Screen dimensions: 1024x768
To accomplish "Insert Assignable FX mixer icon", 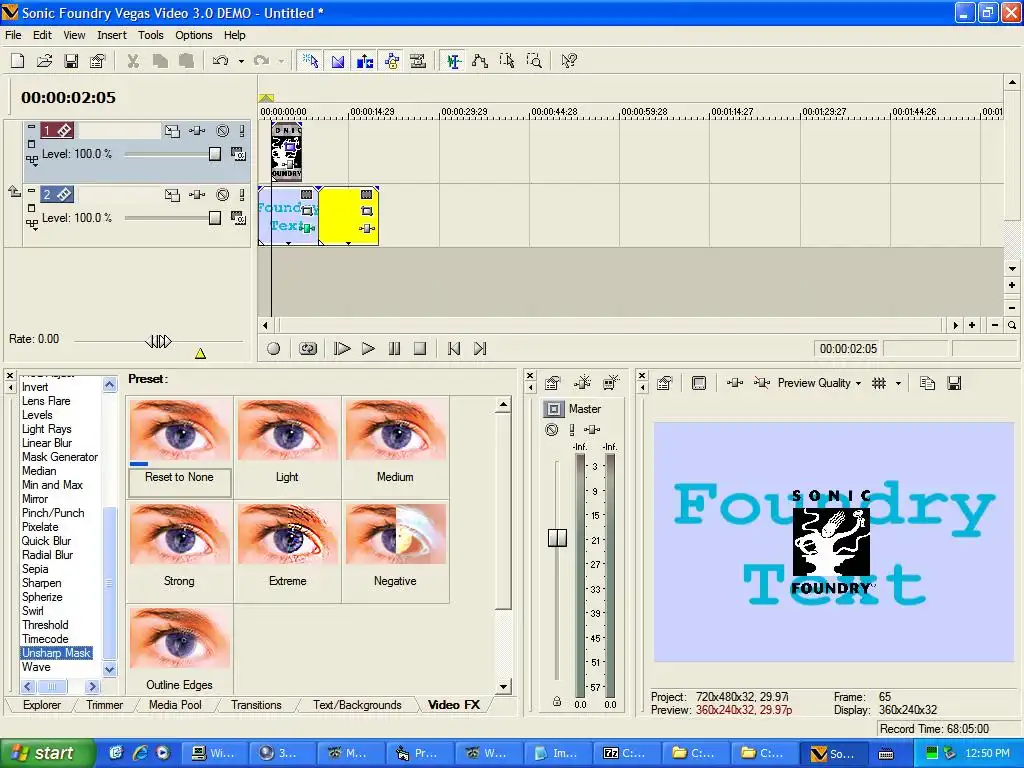I will click(x=583, y=383).
